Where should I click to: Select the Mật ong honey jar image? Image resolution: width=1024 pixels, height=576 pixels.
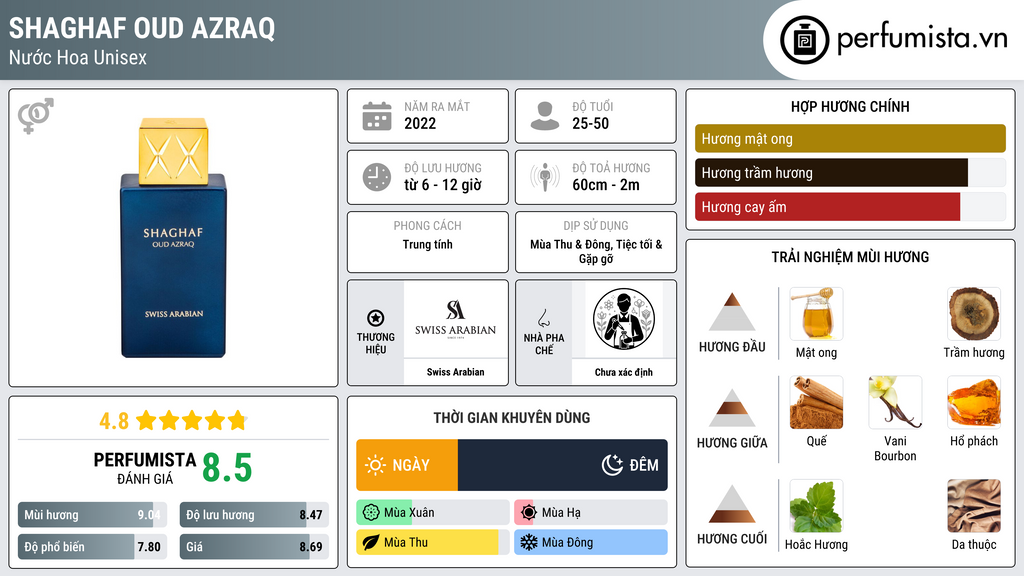coord(816,314)
